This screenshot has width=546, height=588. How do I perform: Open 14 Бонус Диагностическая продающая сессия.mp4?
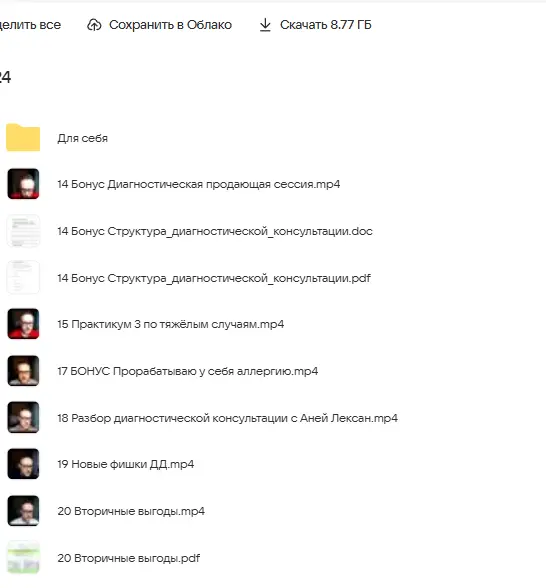199,184
